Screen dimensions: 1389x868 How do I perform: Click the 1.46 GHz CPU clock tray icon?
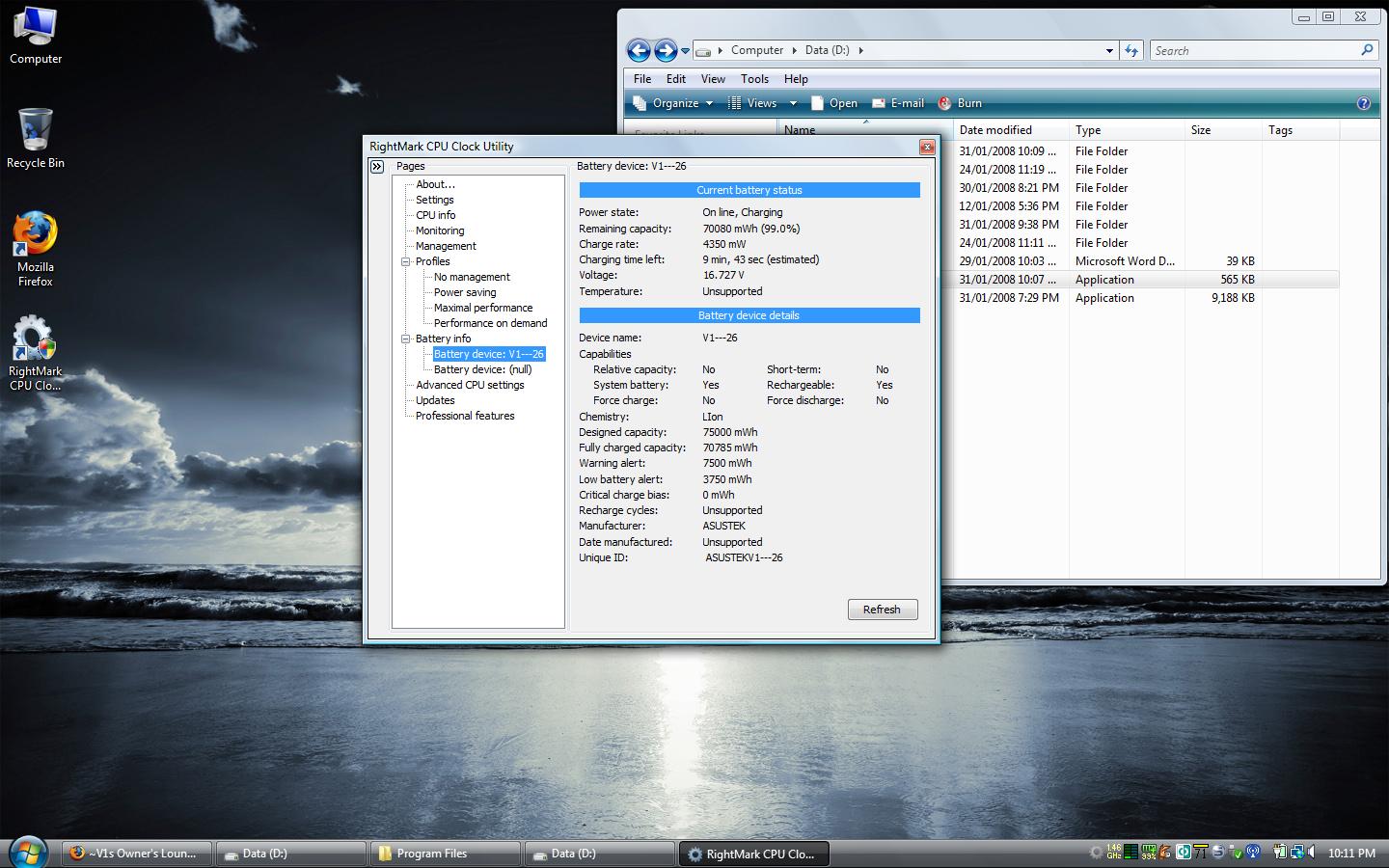coord(1114,853)
